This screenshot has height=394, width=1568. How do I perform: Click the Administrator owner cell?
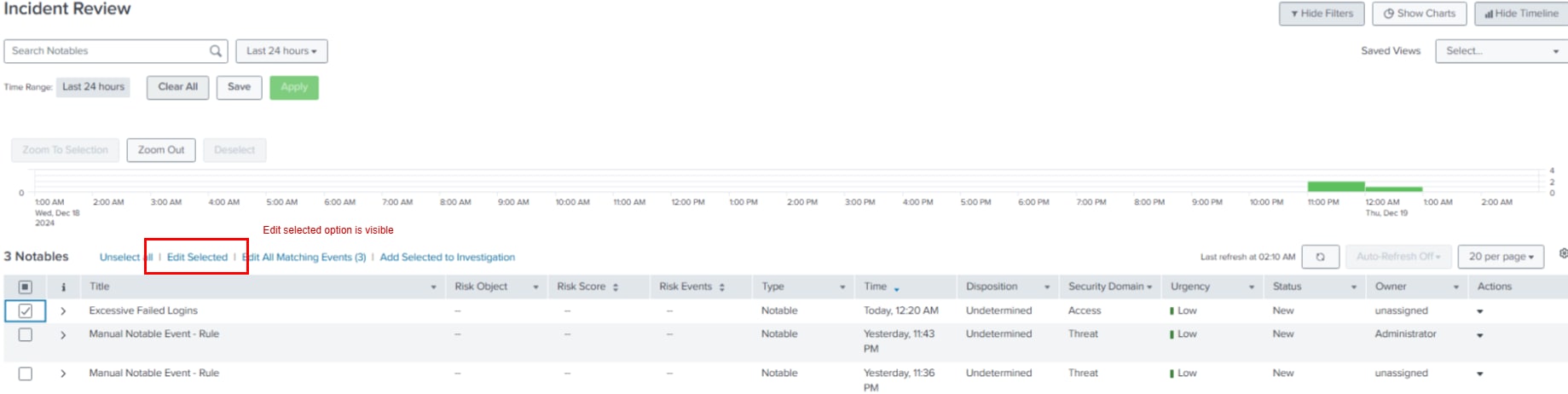click(x=1405, y=334)
